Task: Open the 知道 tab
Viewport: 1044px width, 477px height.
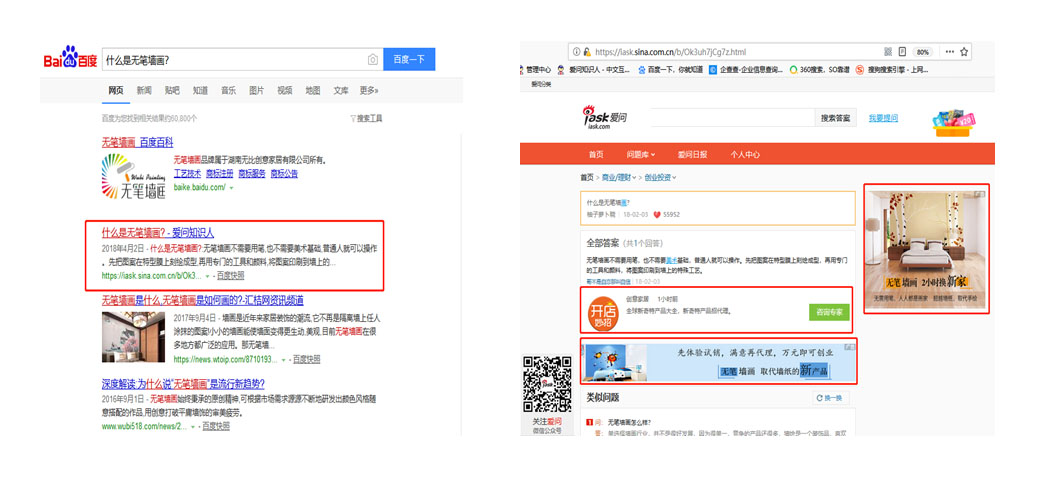Action: tap(200, 91)
